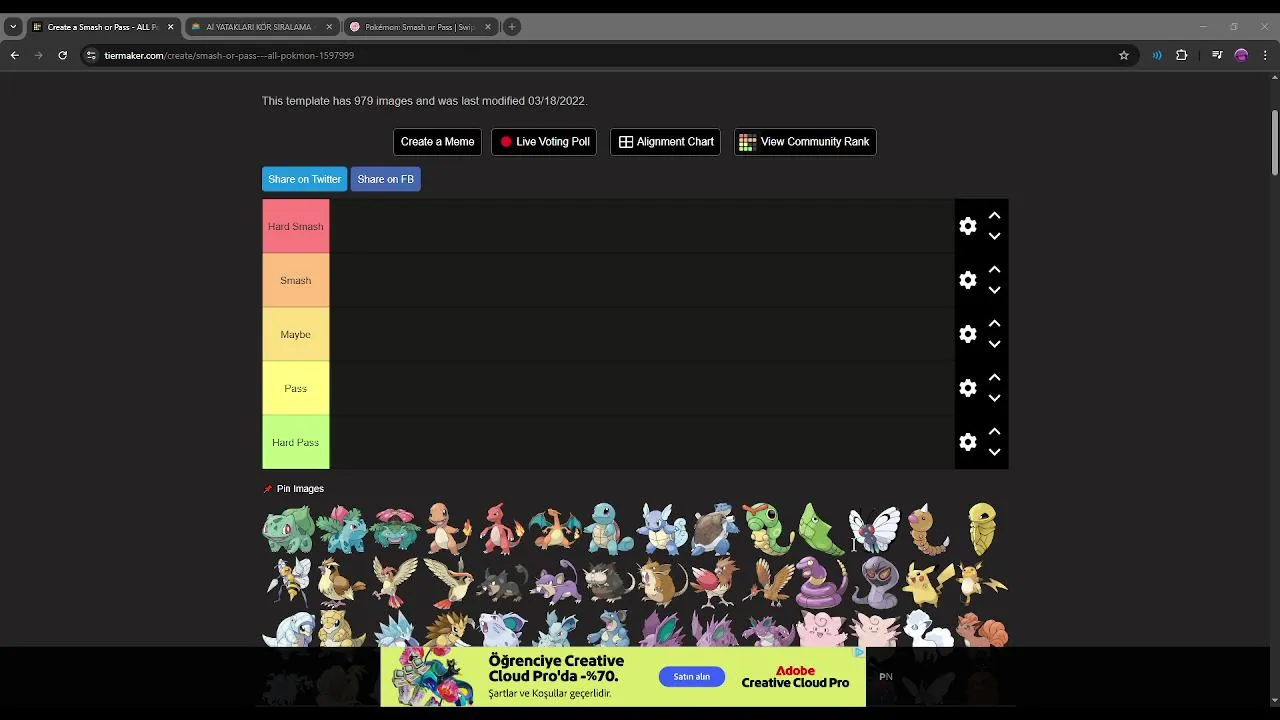Open the media control icon

1216,55
